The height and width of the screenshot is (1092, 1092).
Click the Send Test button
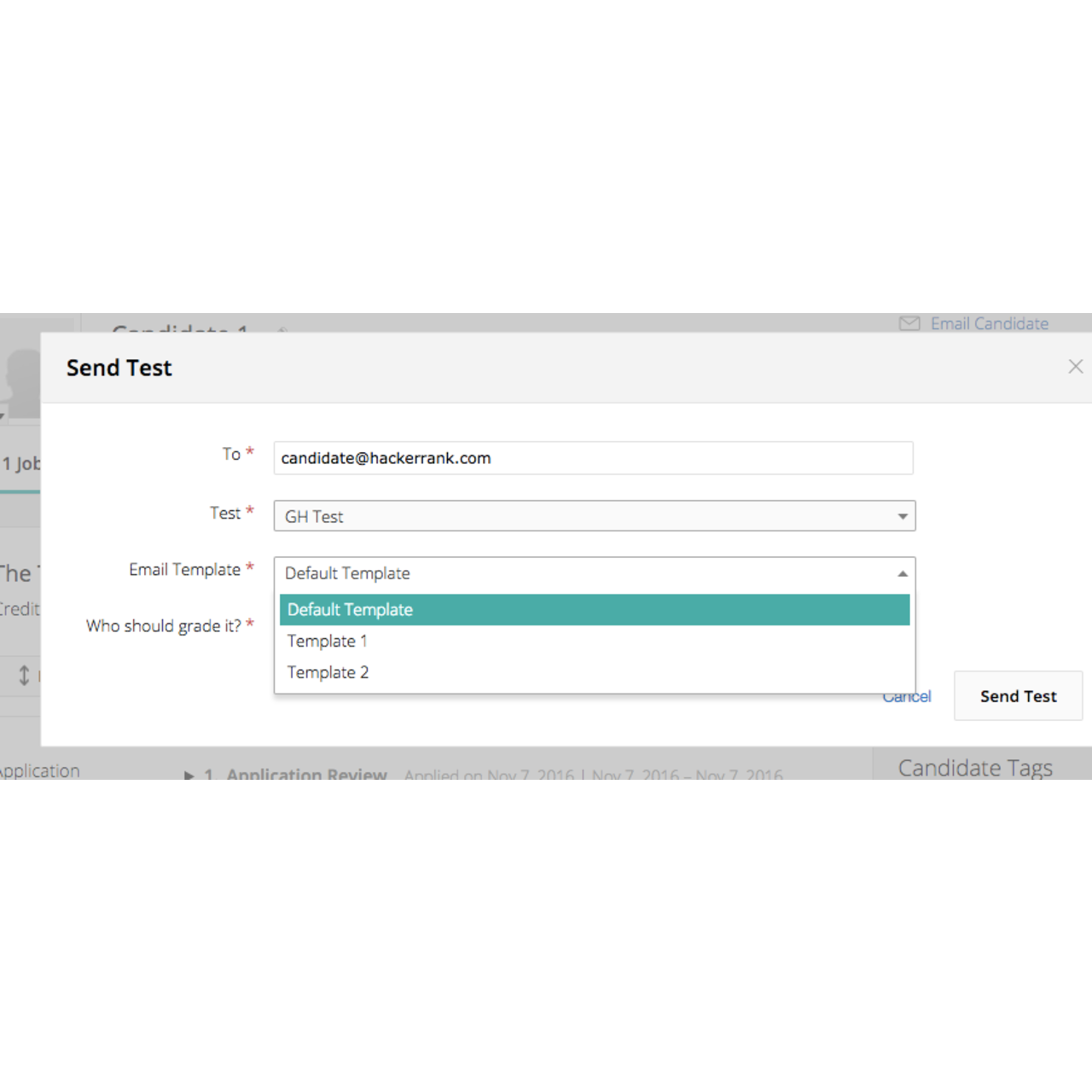coord(1018,696)
